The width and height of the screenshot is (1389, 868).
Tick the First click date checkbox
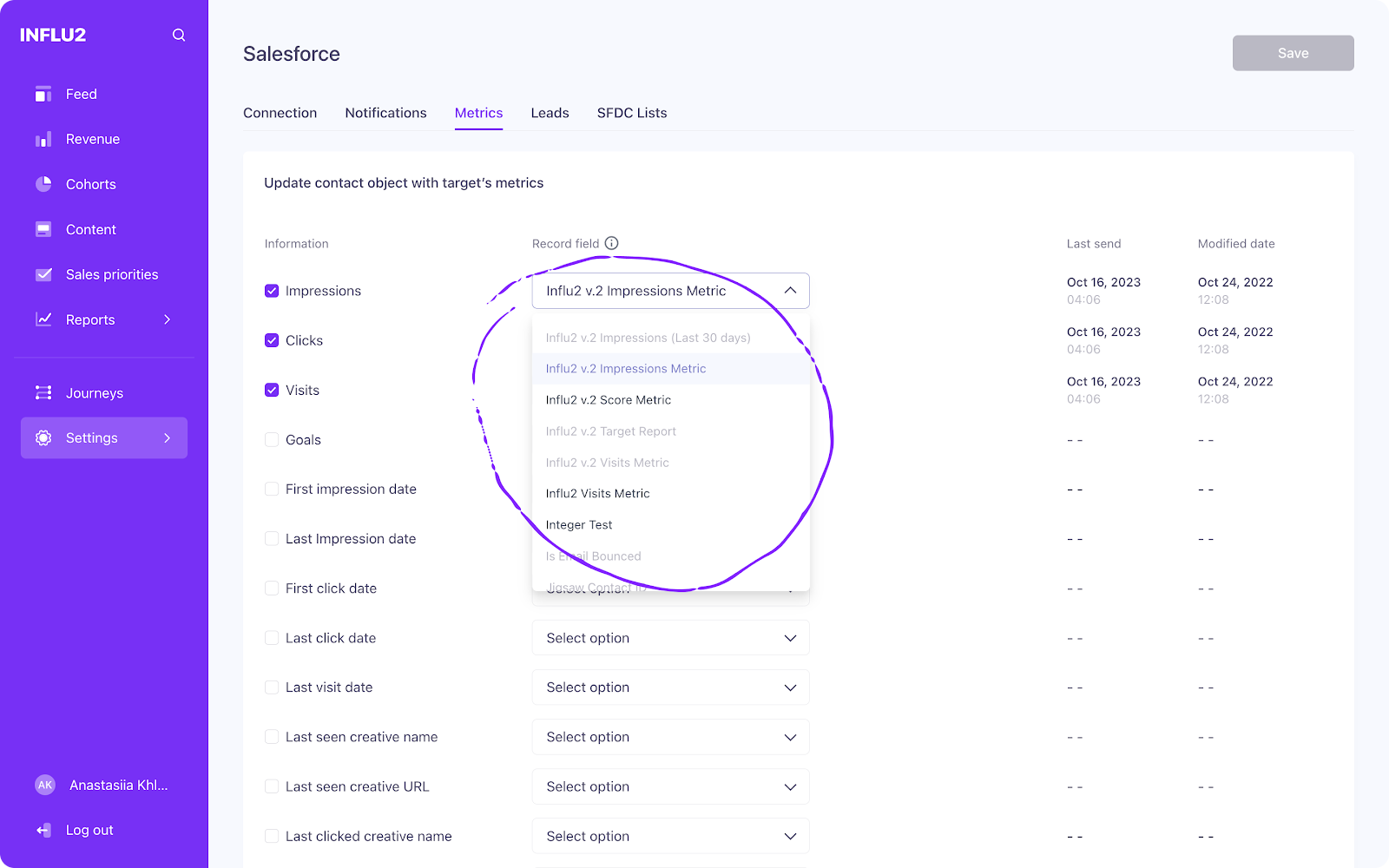tap(272, 588)
